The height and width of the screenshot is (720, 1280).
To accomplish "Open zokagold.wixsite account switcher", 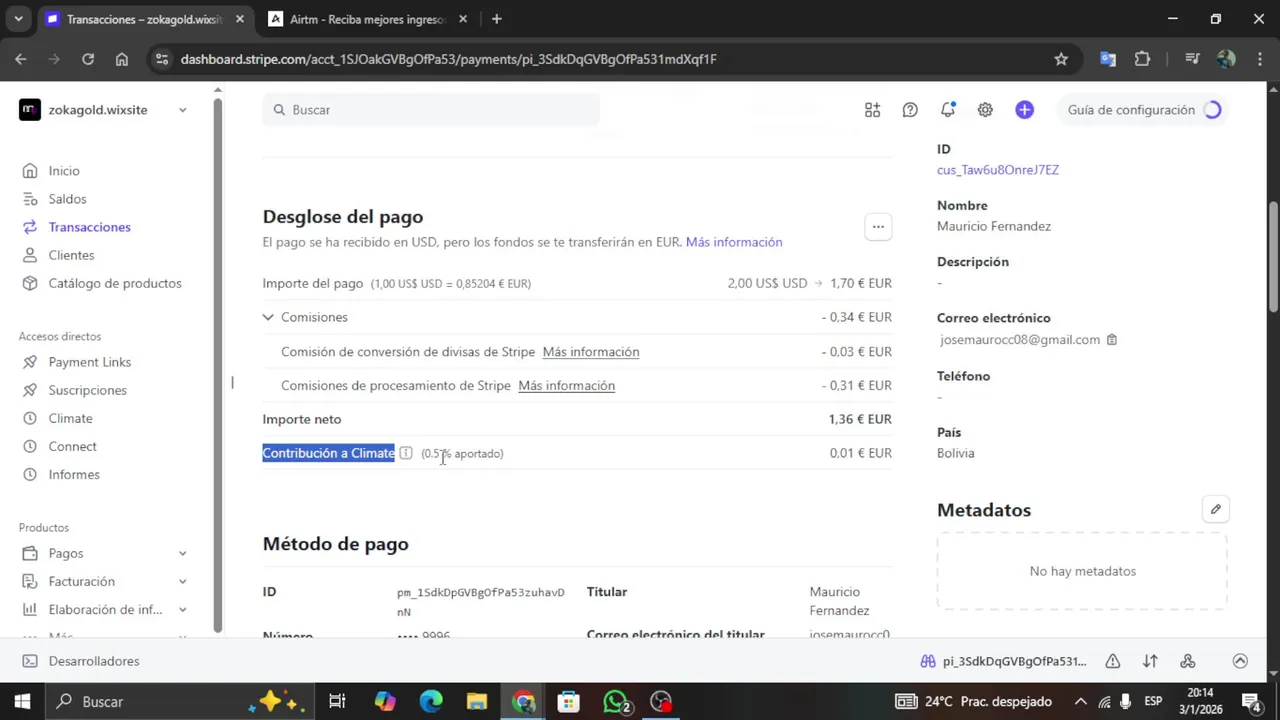I will (x=103, y=110).
